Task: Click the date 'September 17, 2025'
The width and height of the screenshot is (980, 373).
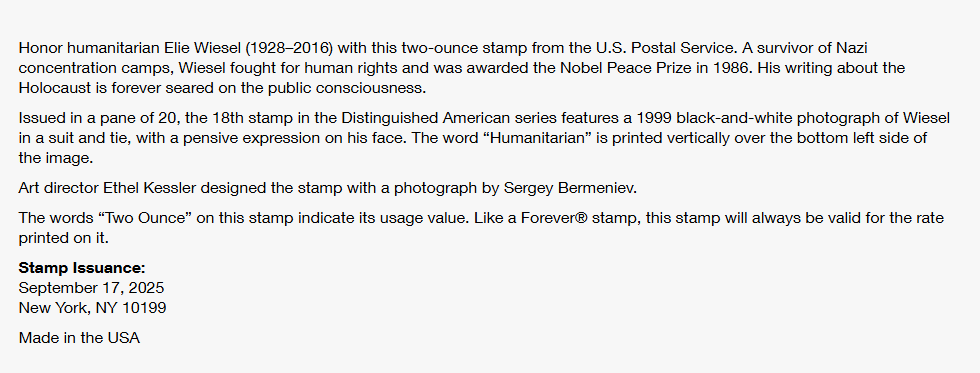Action: 92,288
